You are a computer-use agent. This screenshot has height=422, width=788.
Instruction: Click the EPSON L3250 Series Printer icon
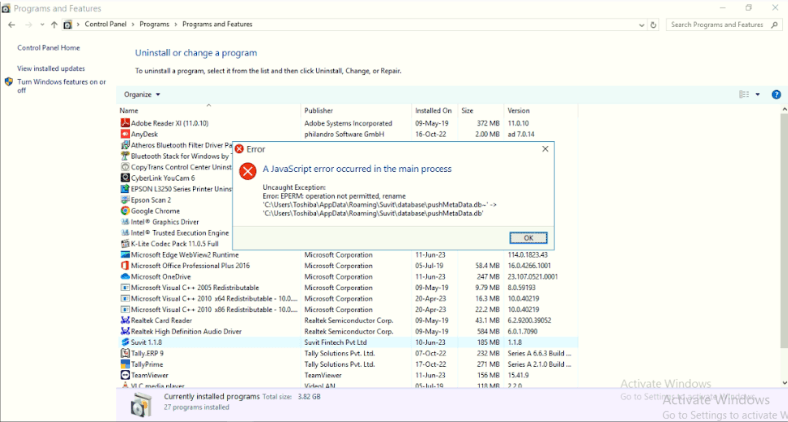125,189
